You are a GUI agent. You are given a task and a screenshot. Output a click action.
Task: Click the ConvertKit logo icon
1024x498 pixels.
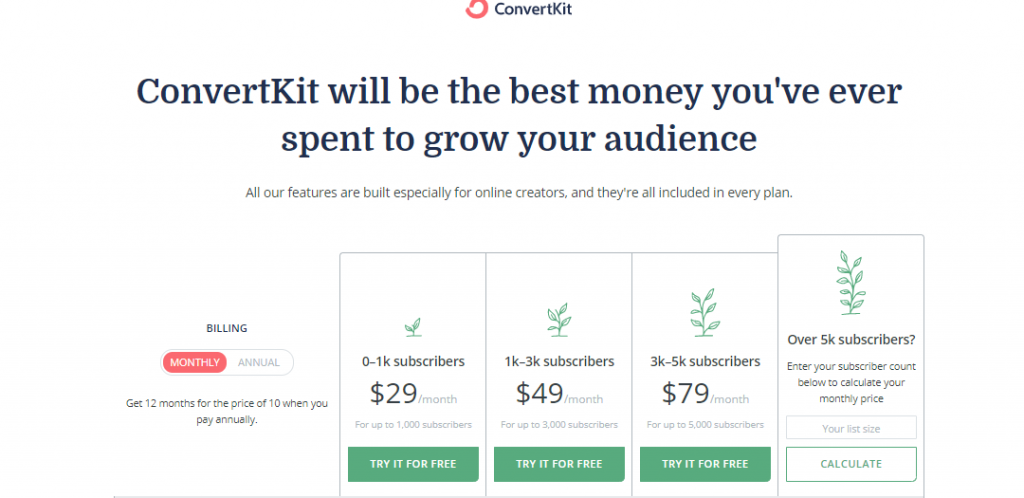pyautogui.click(x=477, y=8)
